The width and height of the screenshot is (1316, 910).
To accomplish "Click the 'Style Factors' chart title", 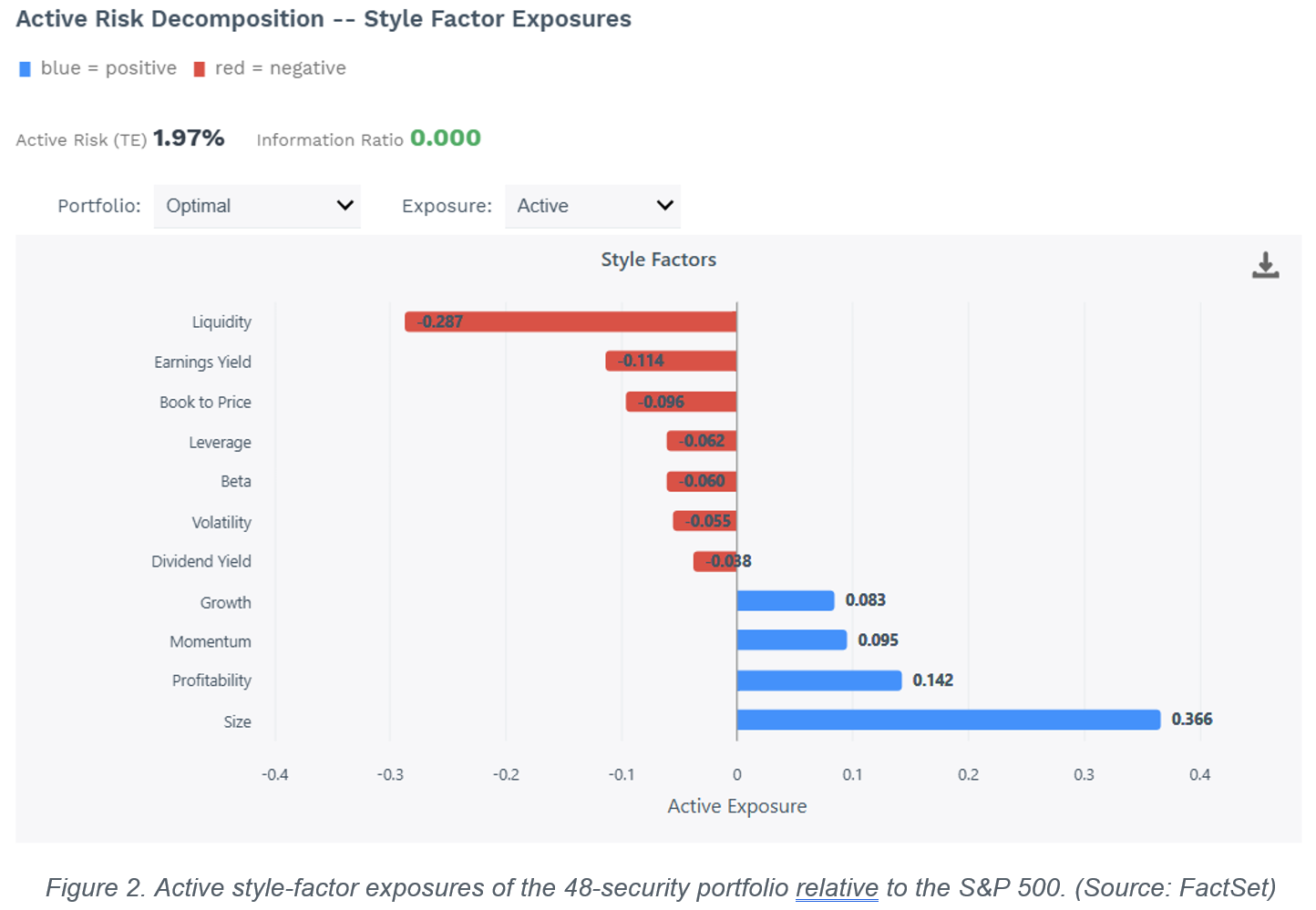I will (659, 260).
